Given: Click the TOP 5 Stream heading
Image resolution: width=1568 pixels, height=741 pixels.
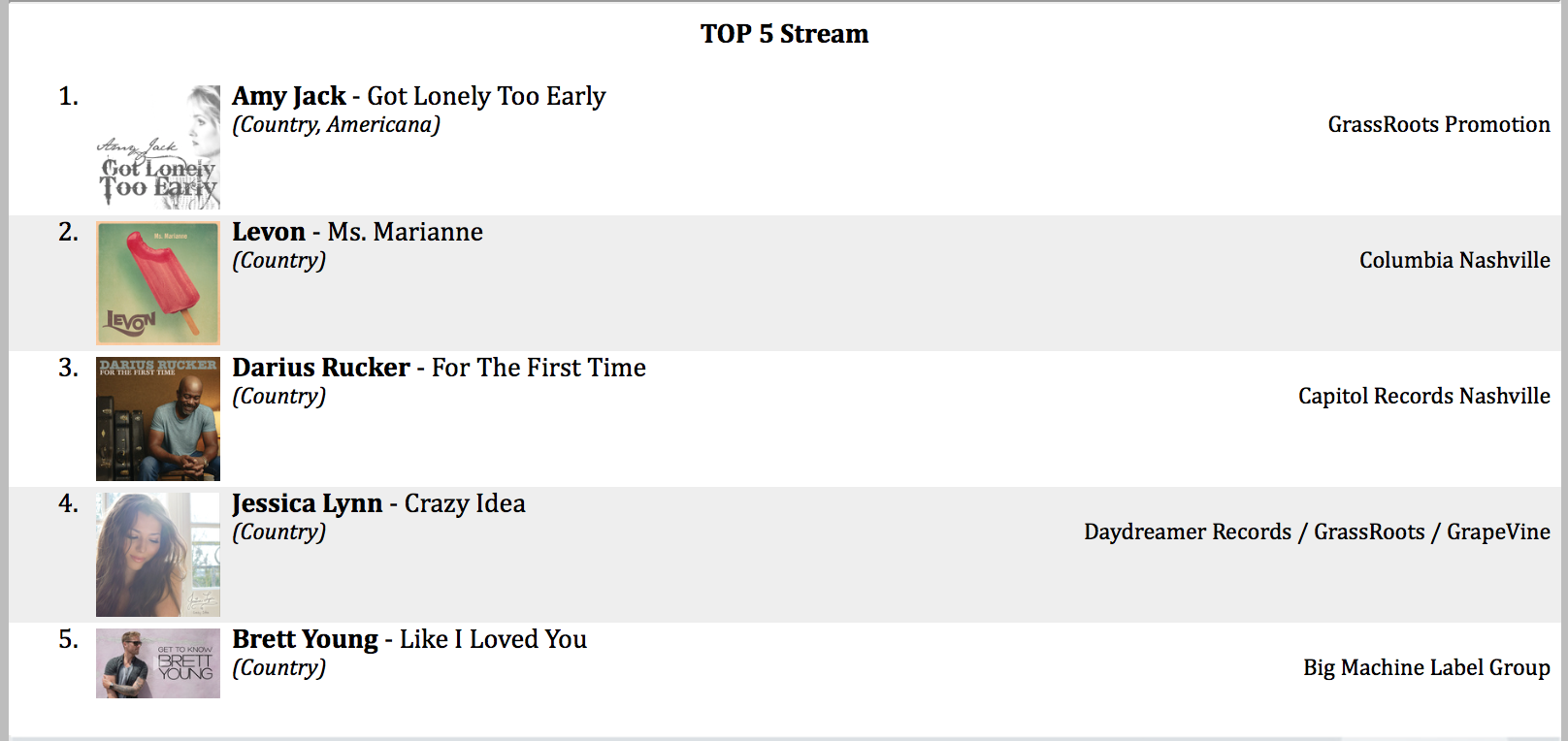Looking at the screenshot, I should (x=785, y=34).
